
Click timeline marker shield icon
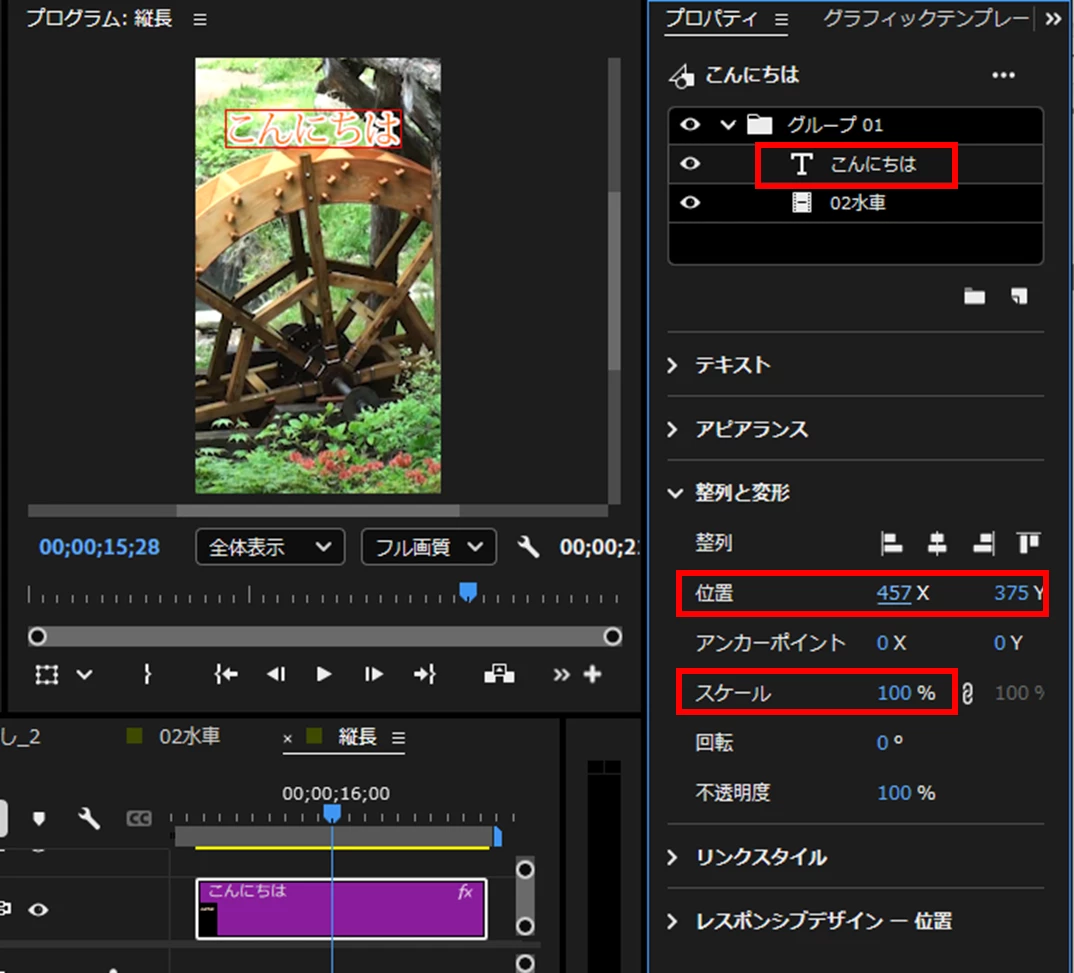coord(39,818)
